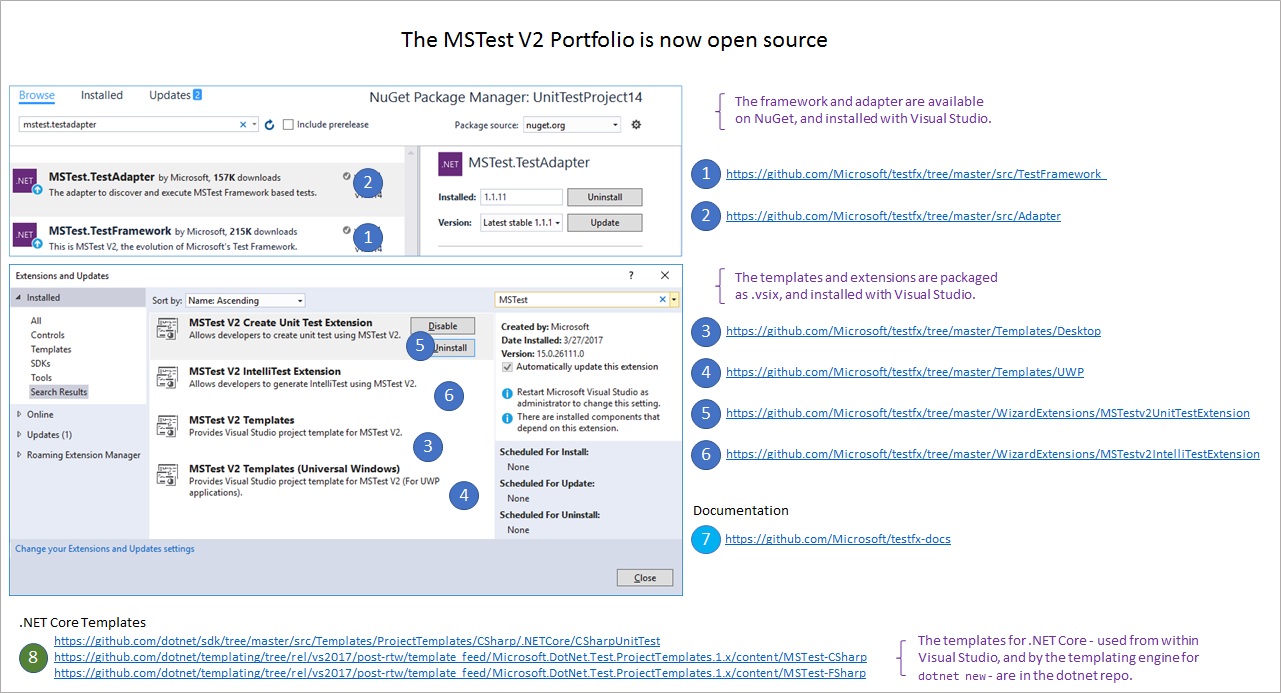The image size is (1281, 693).
Task: Click MSTest V2 Templates item icon
Action: pyautogui.click(x=168, y=426)
